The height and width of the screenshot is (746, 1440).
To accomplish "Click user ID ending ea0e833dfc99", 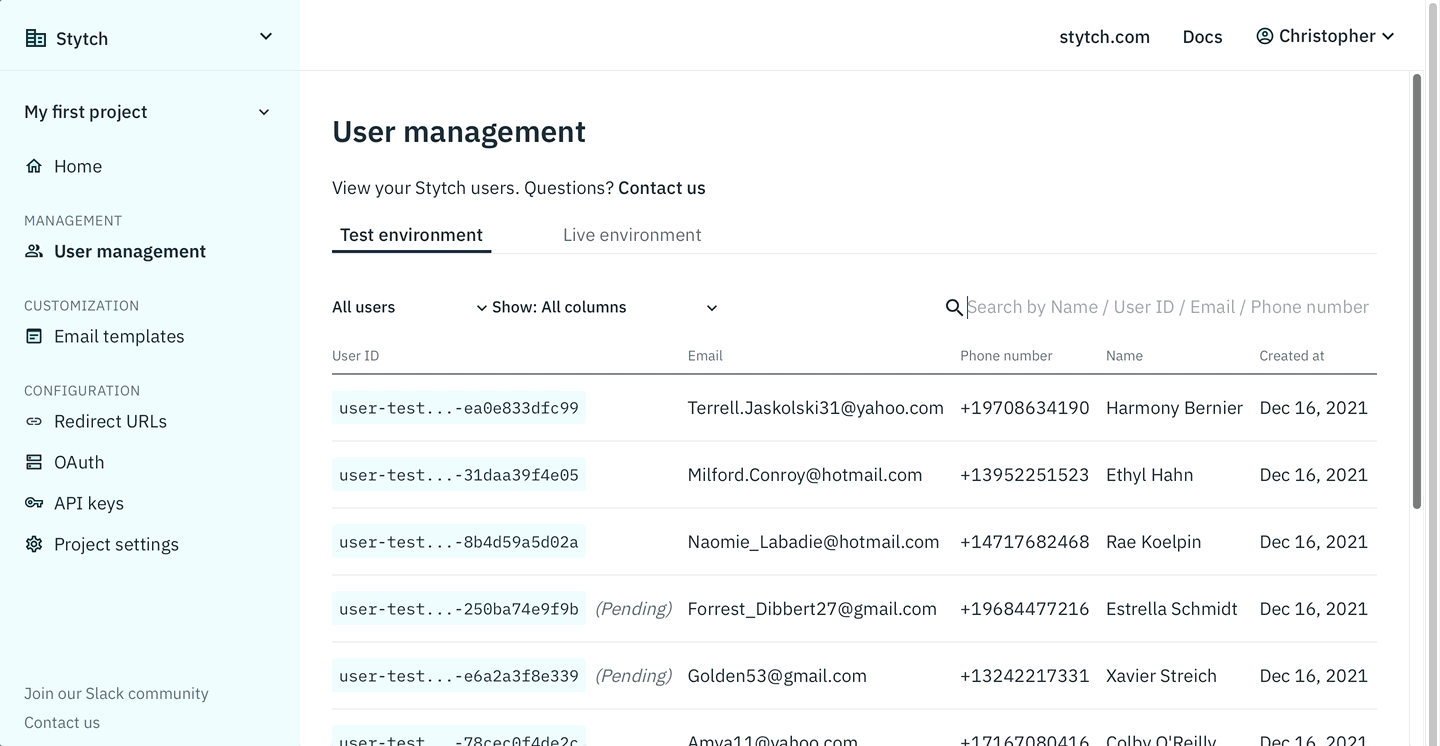I will click(459, 408).
